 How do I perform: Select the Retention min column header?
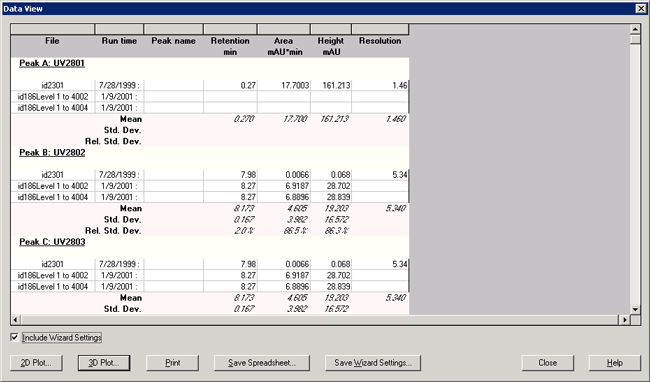(x=230, y=46)
